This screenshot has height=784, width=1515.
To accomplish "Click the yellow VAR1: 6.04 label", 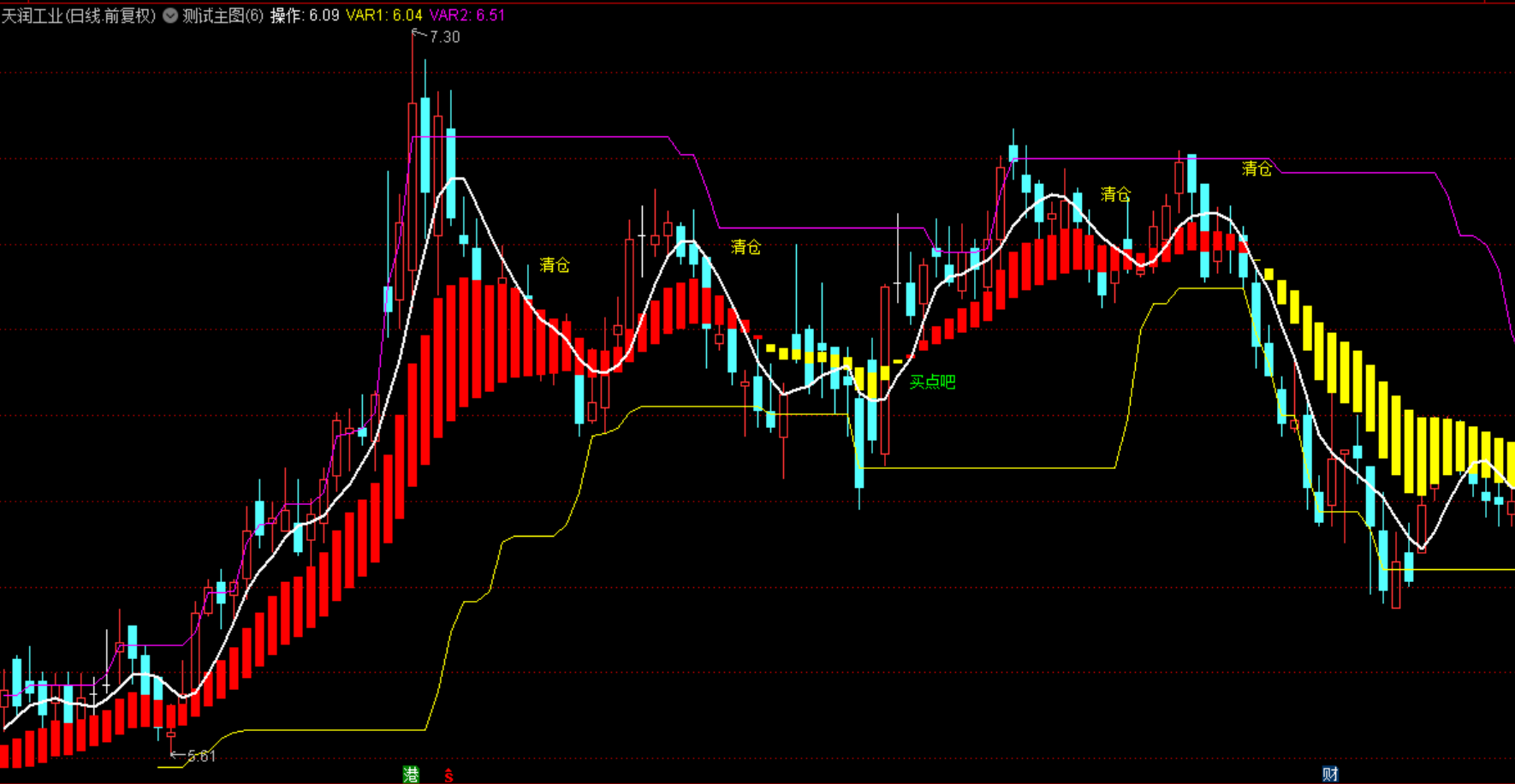I will tap(384, 15).
